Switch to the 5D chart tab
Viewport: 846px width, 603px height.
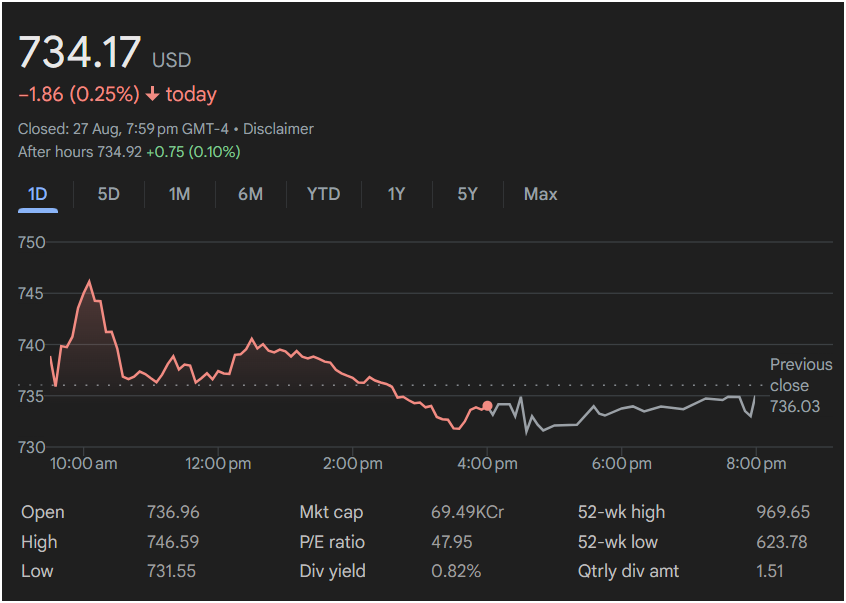(x=109, y=194)
